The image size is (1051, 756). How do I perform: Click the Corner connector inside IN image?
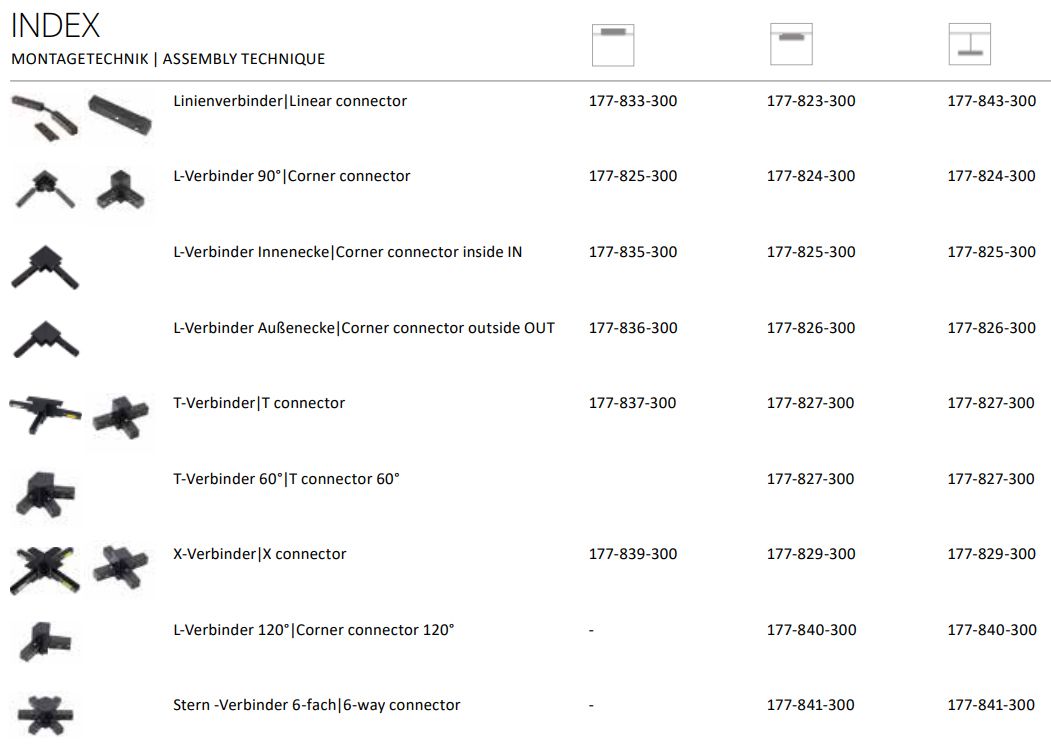pos(45,267)
